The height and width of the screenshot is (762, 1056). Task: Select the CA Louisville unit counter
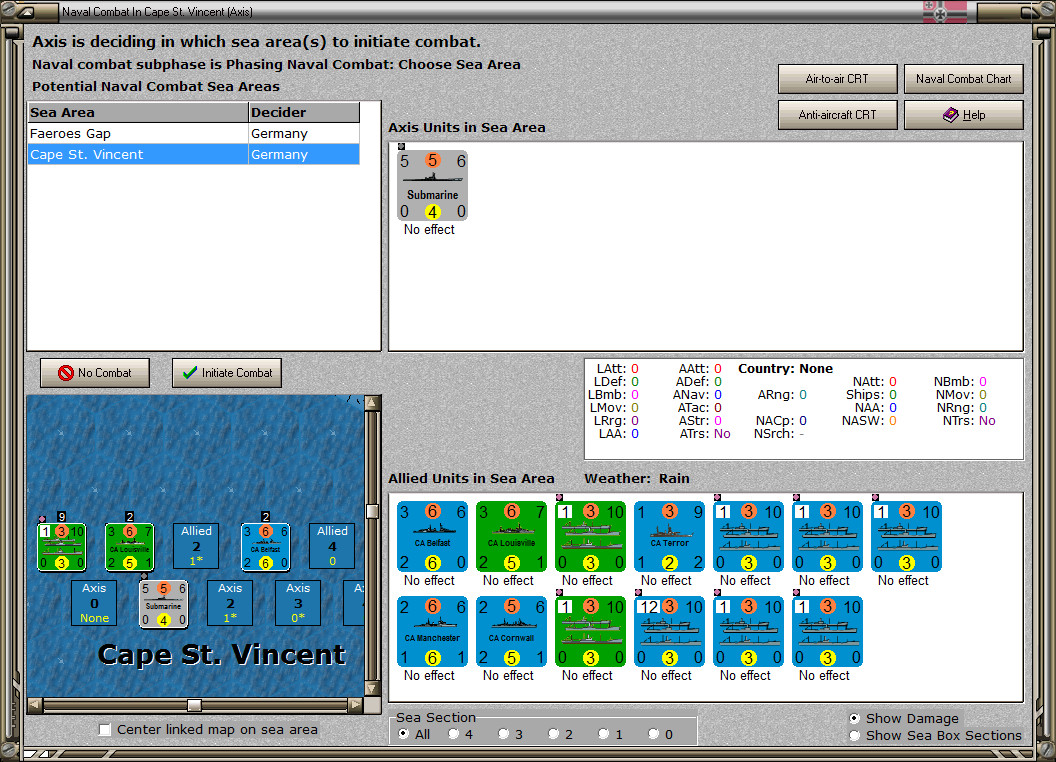pos(511,536)
